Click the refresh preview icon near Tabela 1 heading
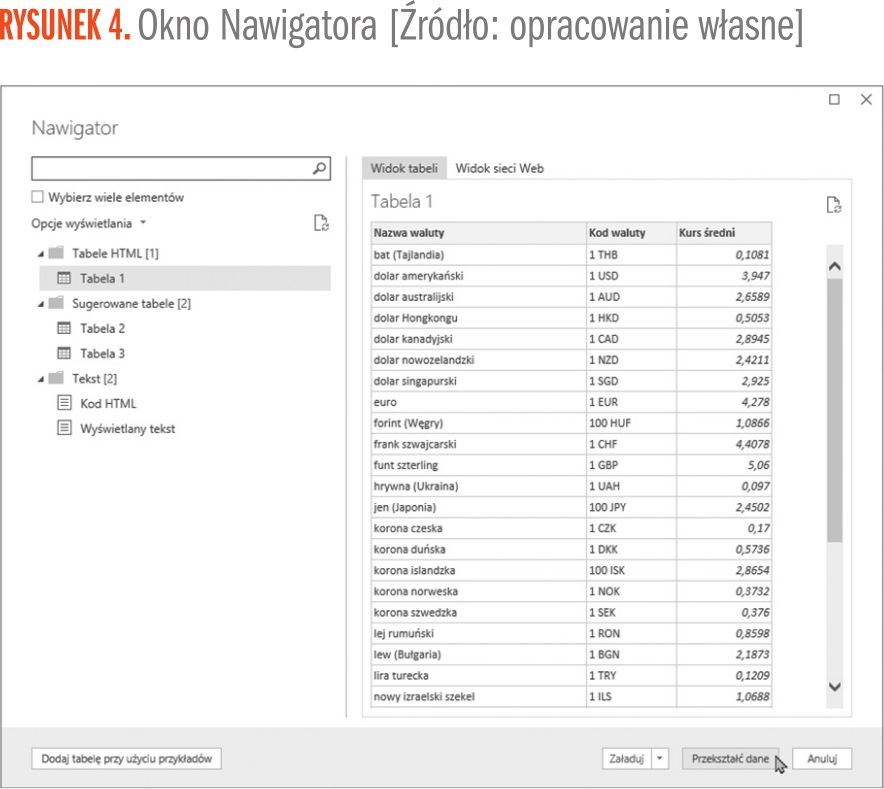The height and width of the screenshot is (789, 884). click(833, 204)
